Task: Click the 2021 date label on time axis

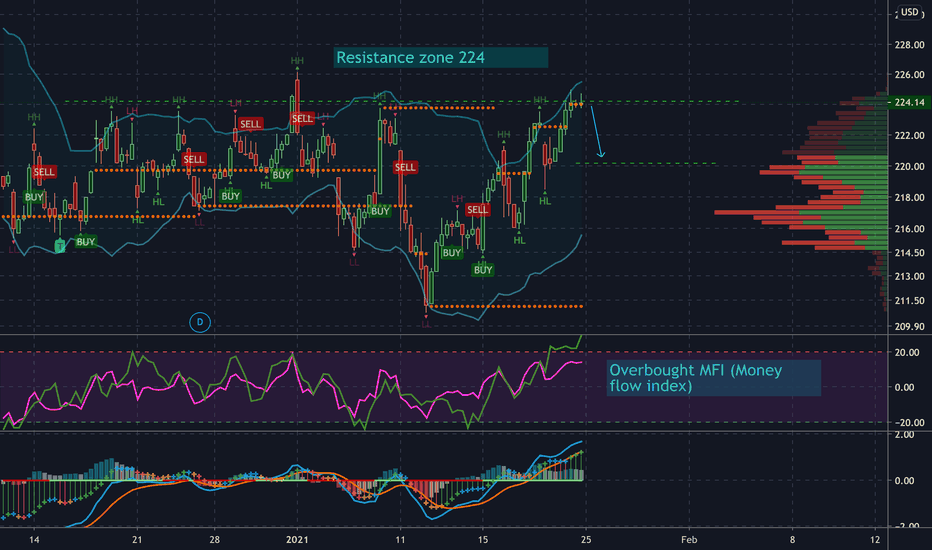Action: 297,540
